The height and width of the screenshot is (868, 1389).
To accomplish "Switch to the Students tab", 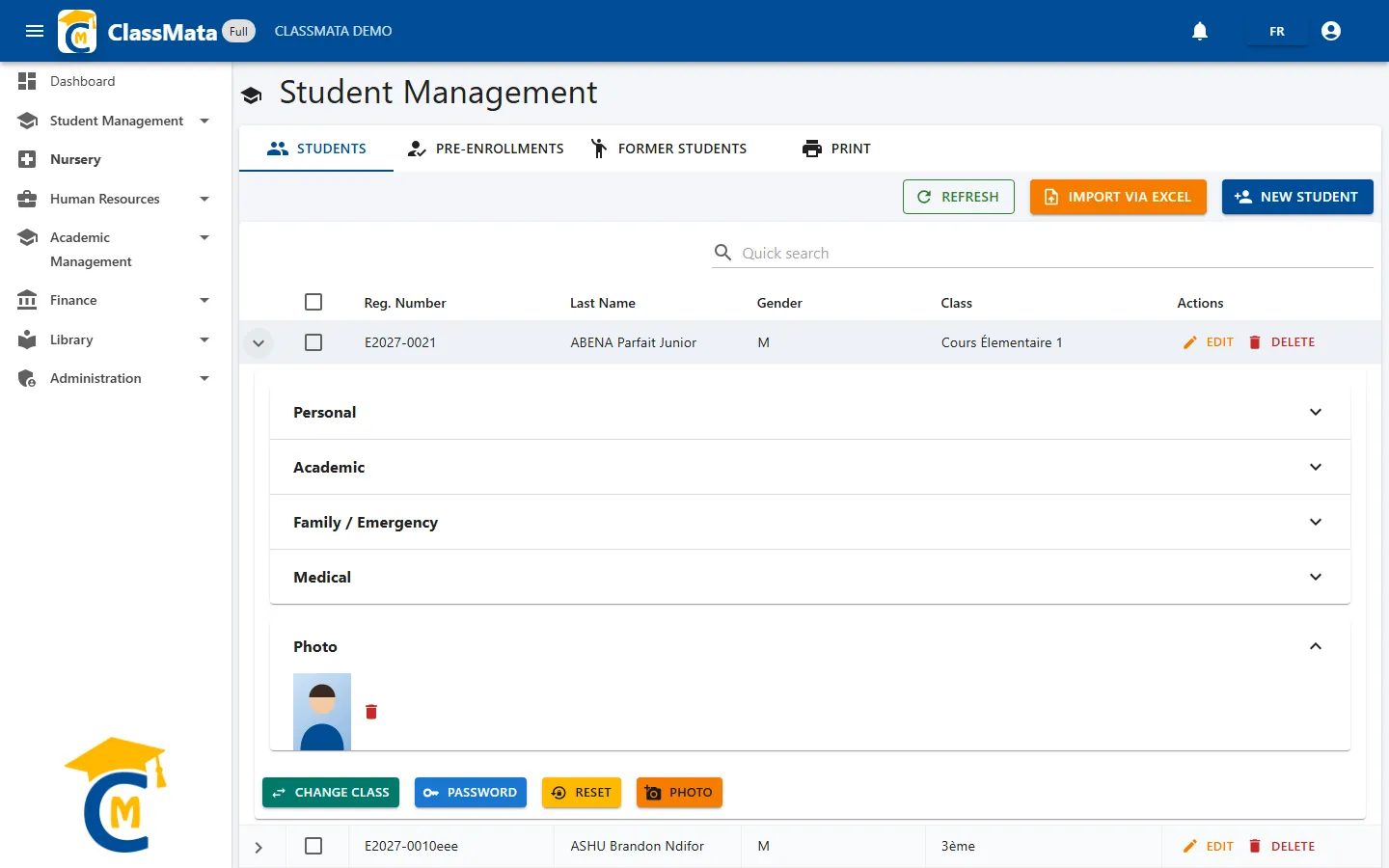I will (x=316, y=149).
